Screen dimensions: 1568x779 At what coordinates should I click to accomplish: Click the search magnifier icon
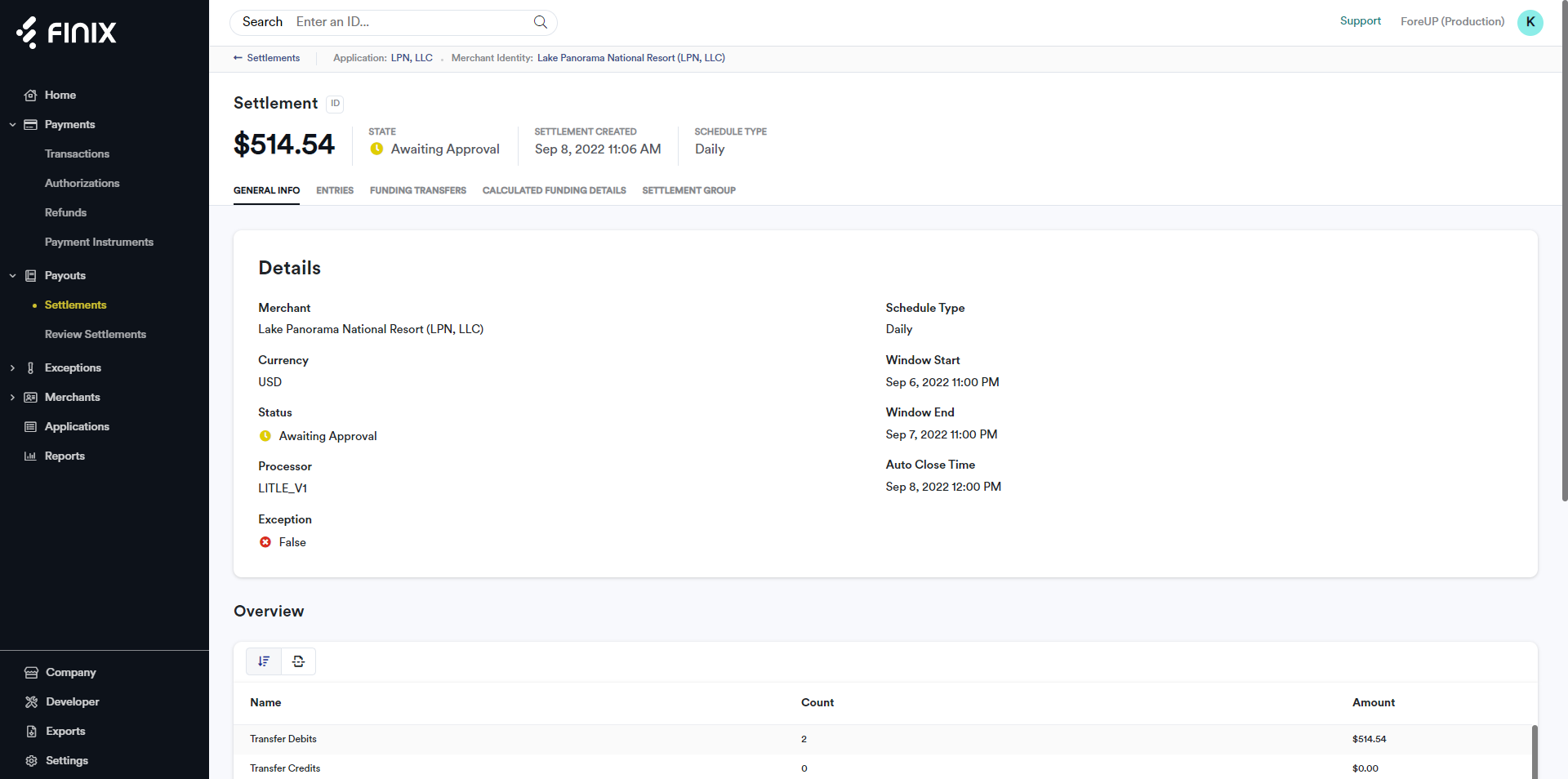click(540, 22)
